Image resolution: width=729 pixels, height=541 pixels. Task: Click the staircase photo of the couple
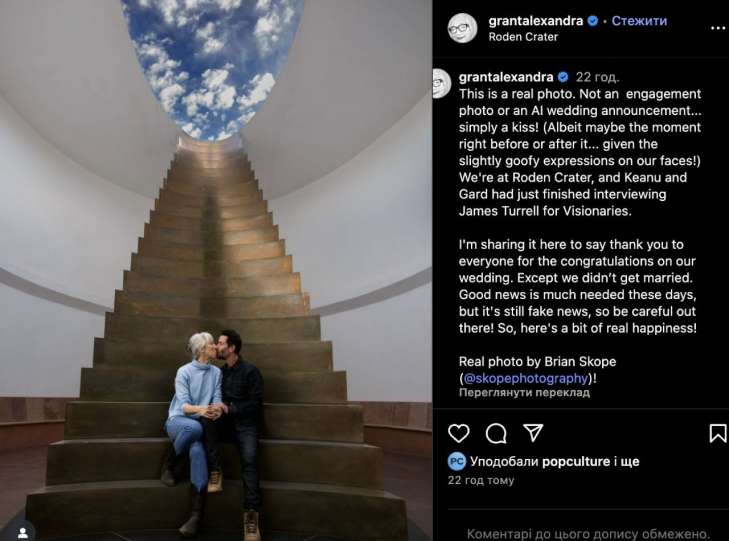[216, 270]
